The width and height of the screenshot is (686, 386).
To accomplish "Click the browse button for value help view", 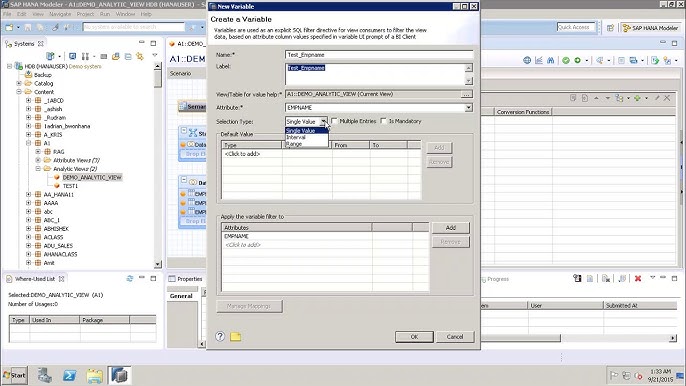I will click(x=467, y=94).
